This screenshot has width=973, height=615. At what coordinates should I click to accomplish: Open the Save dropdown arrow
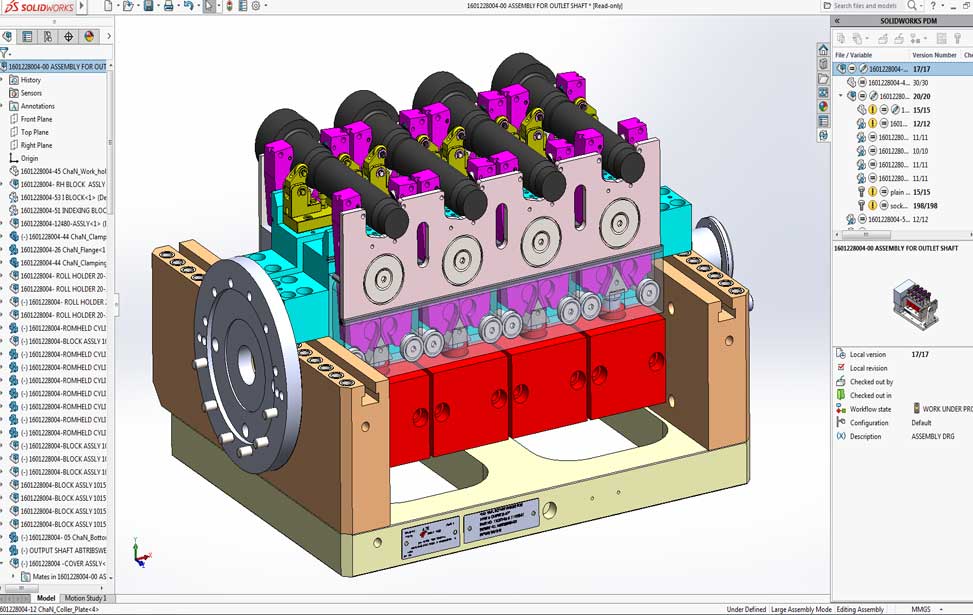(157, 6)
